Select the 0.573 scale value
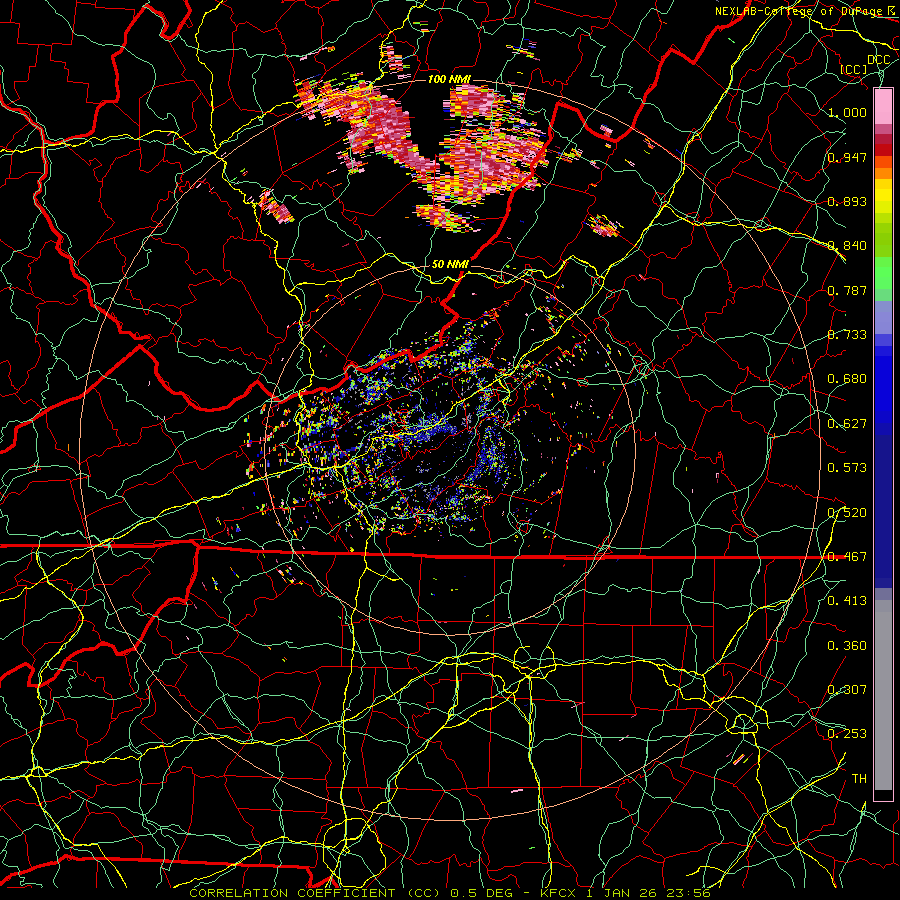 click(x=847, y=468)
